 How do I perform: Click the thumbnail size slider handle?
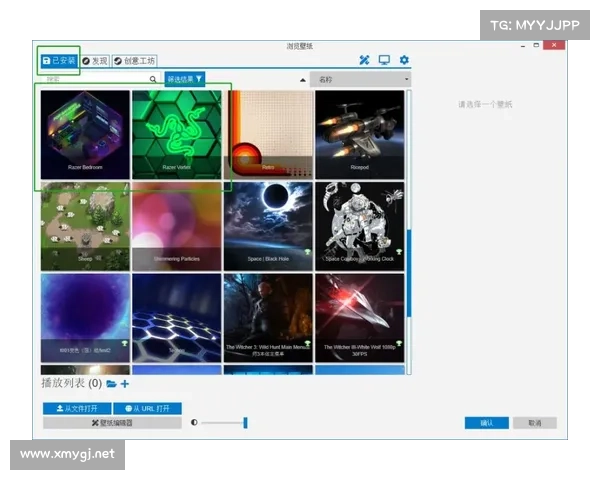(245, 423)
